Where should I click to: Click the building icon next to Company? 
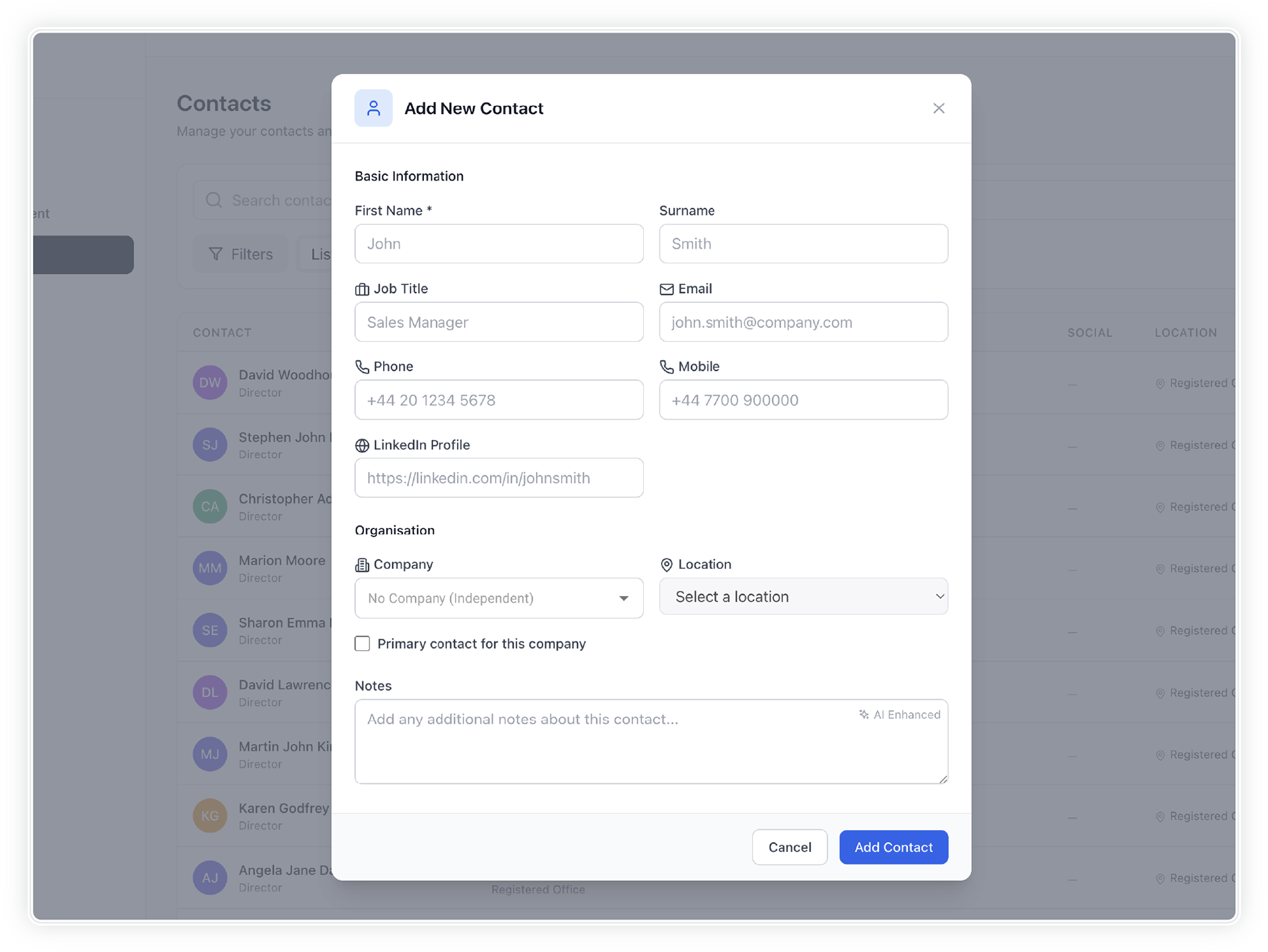point(362,565)
